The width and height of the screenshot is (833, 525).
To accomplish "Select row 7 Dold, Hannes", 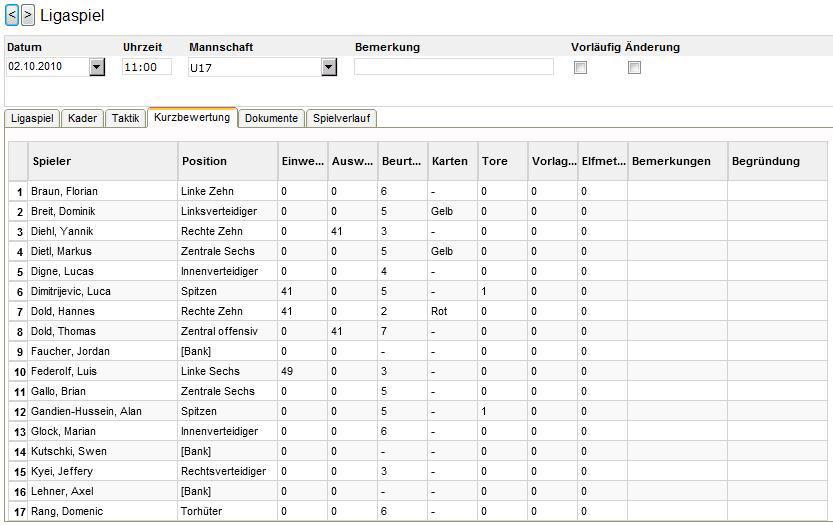I will (x=418, y=311).
